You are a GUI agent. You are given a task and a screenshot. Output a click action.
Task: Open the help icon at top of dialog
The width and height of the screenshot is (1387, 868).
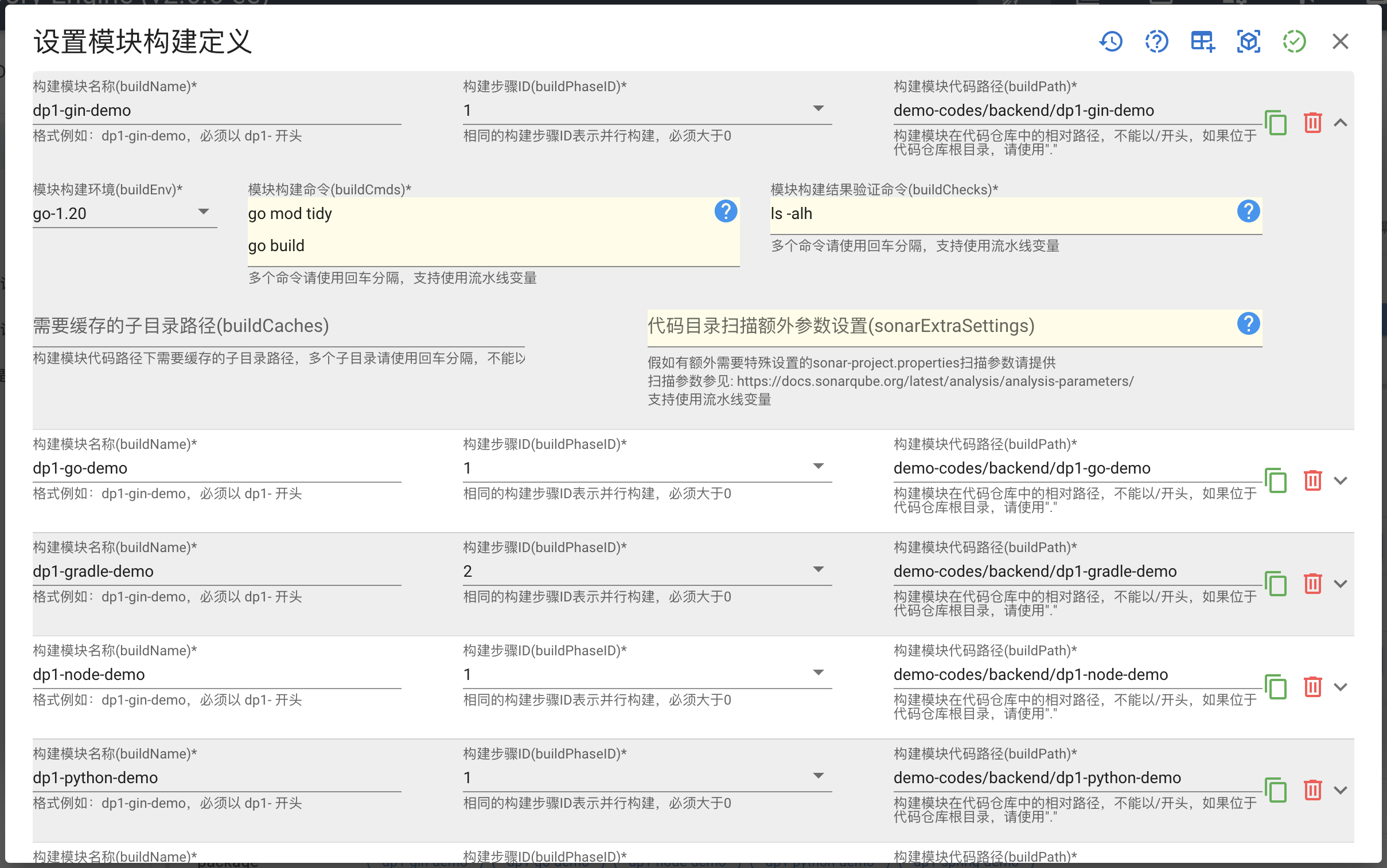[1156, 41]
